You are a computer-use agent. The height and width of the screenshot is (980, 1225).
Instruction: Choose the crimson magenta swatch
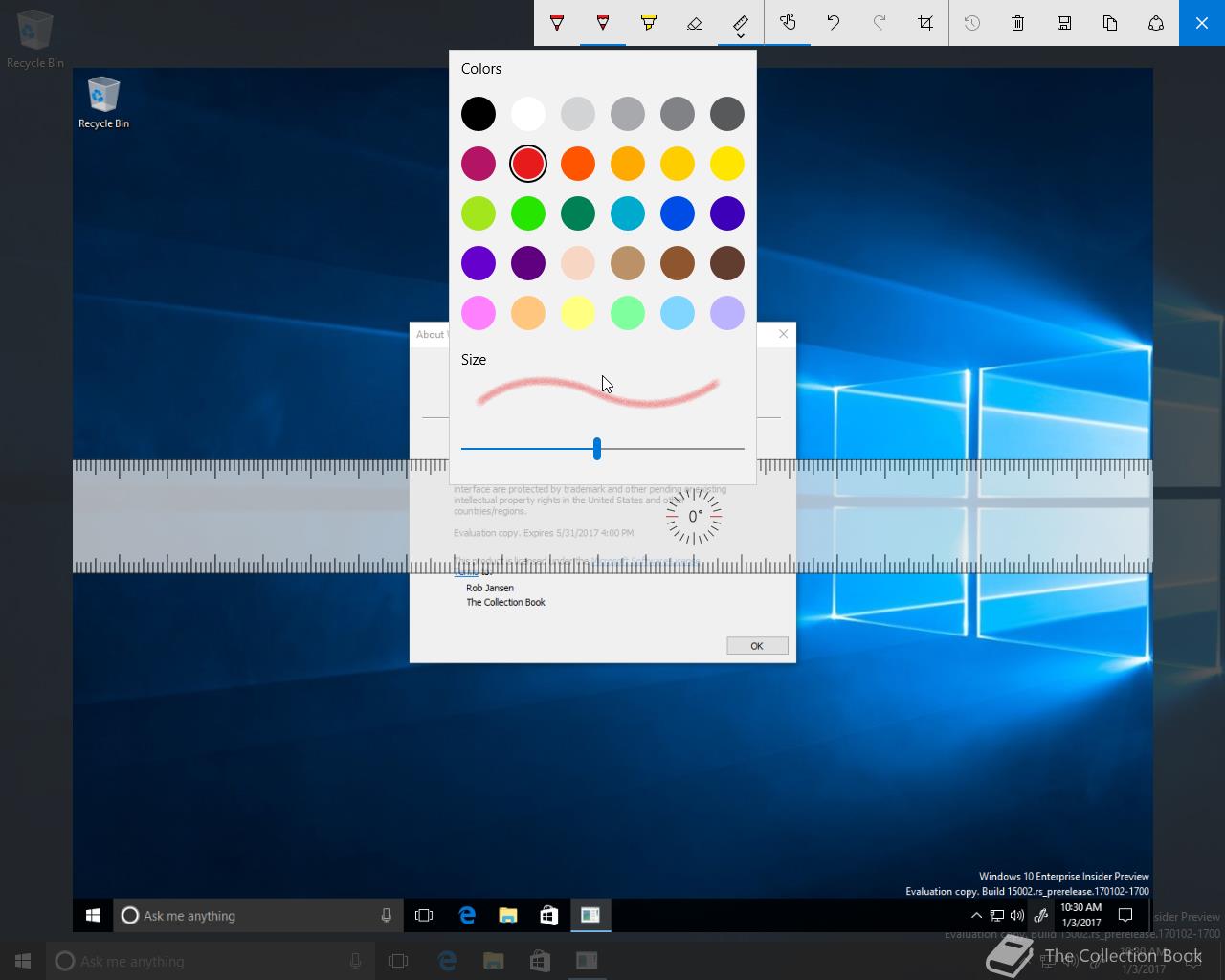pyautogui.click(x=479, y=164)
